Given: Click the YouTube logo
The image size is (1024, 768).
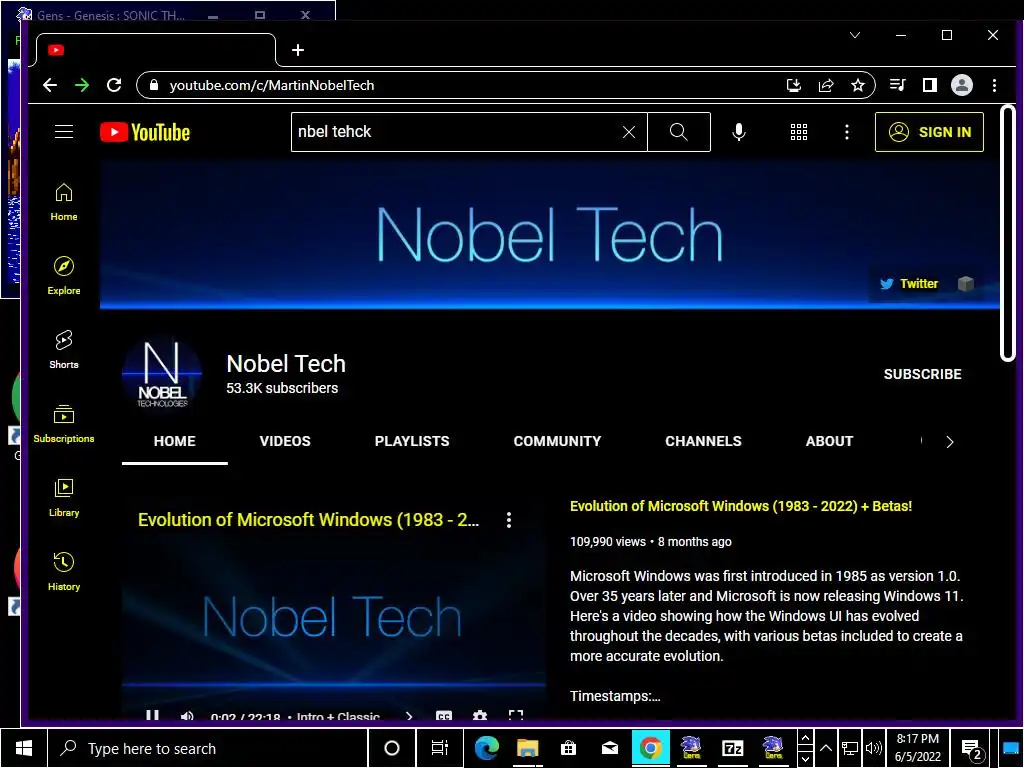Looking at the screenshot, I should click(145, 132).
